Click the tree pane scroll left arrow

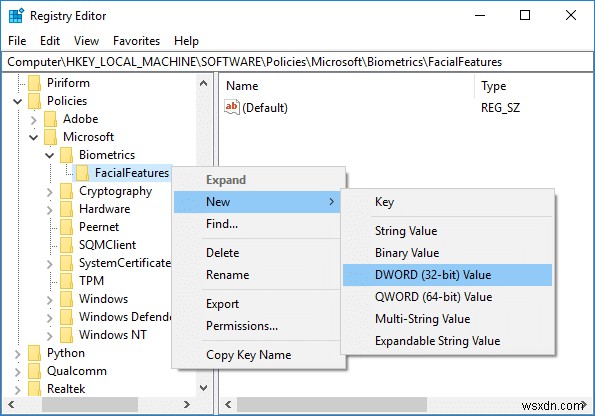(11, 405)
